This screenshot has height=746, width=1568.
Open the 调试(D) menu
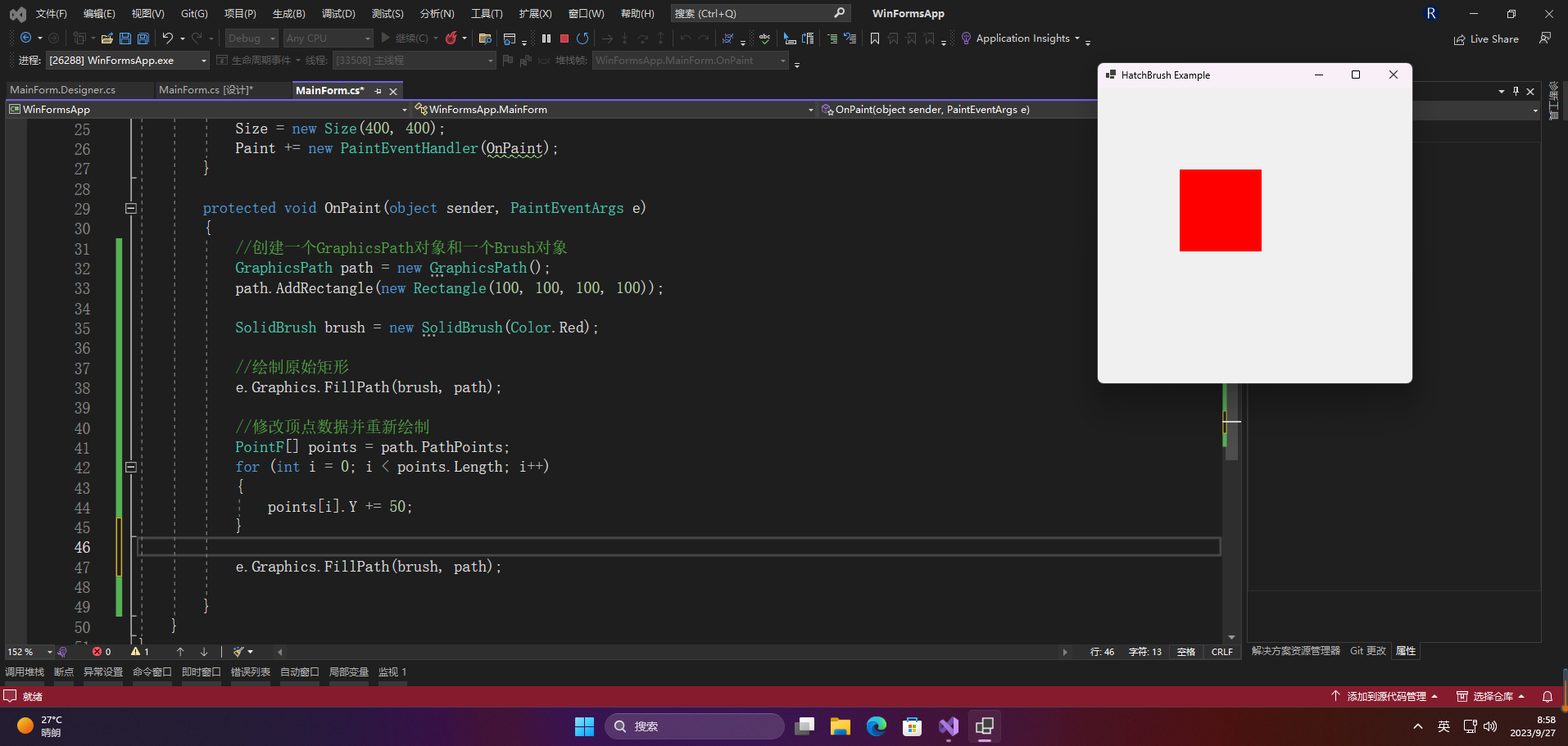coord(338,13)
